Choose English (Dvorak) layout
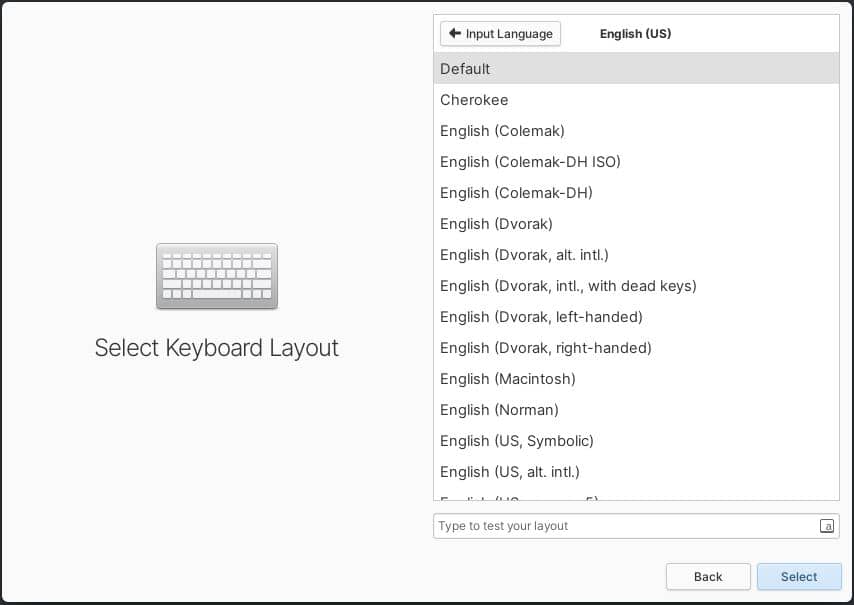 [636, 224]
